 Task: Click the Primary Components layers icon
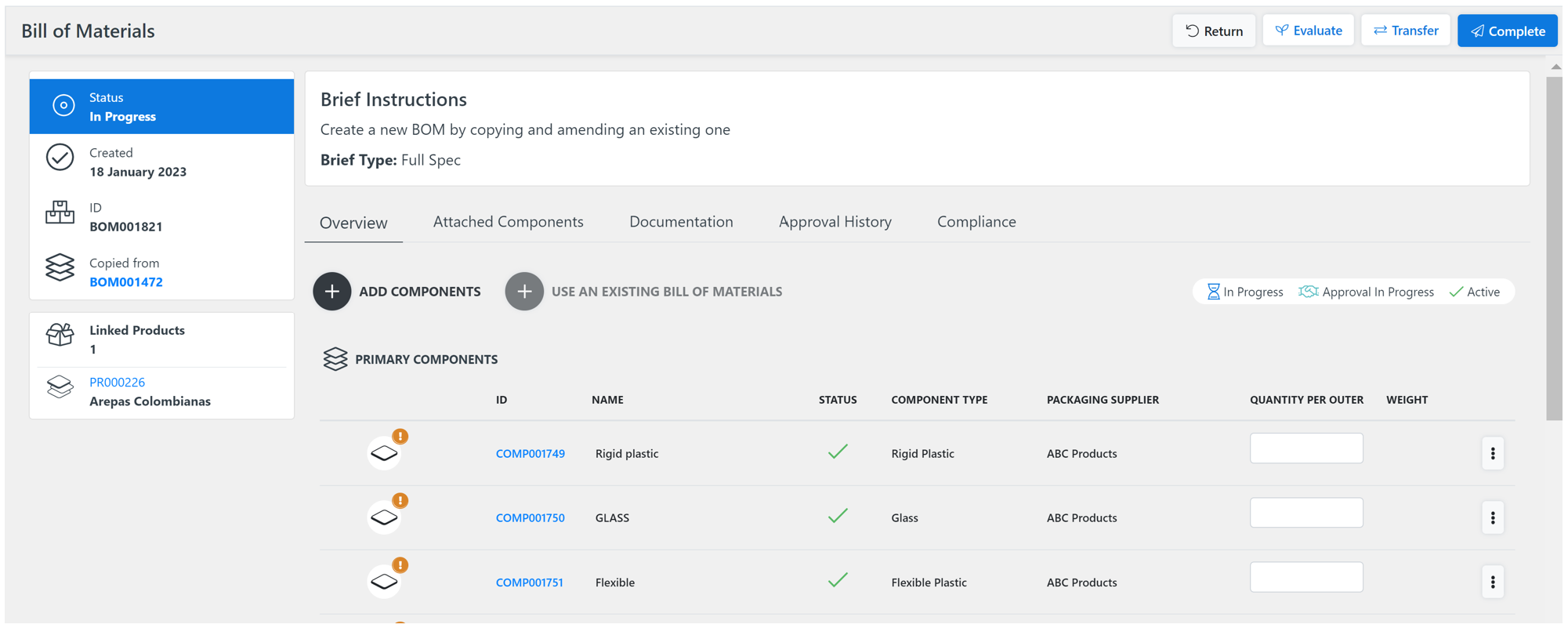pos(335,359)
